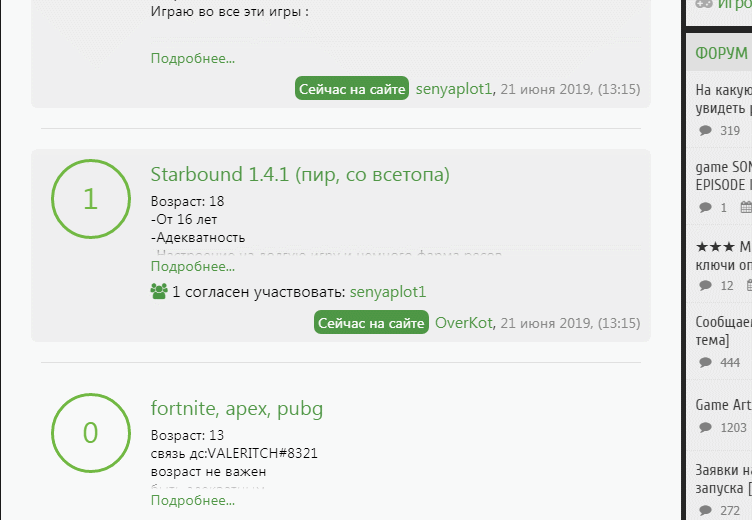The image size is (752, 520).
Task: Open senyaplot1 author link in top post
Action: [x=454, y=89]
